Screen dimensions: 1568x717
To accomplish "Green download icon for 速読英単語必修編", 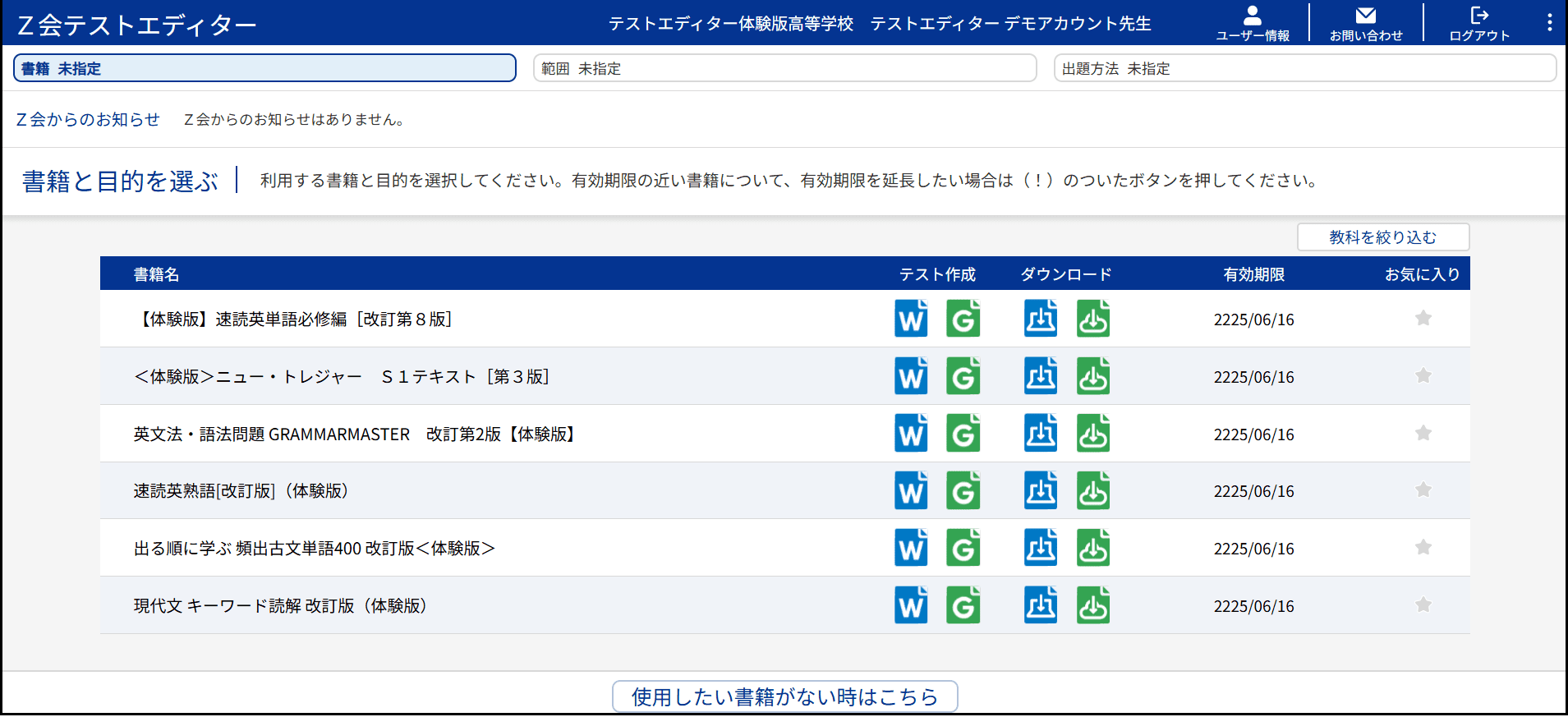I will click(x=1093, y=319).
